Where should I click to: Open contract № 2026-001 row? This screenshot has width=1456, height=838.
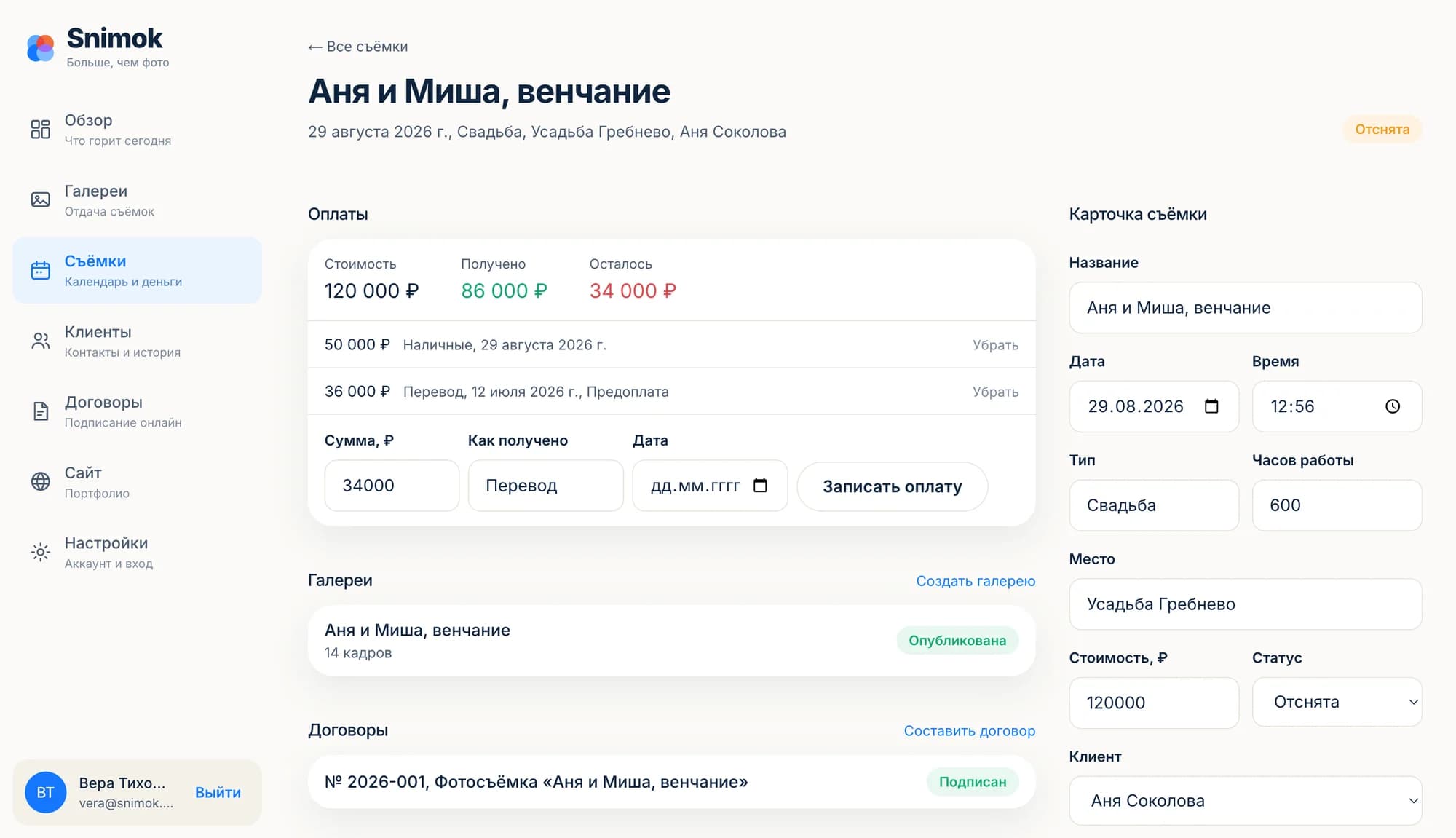671,782
